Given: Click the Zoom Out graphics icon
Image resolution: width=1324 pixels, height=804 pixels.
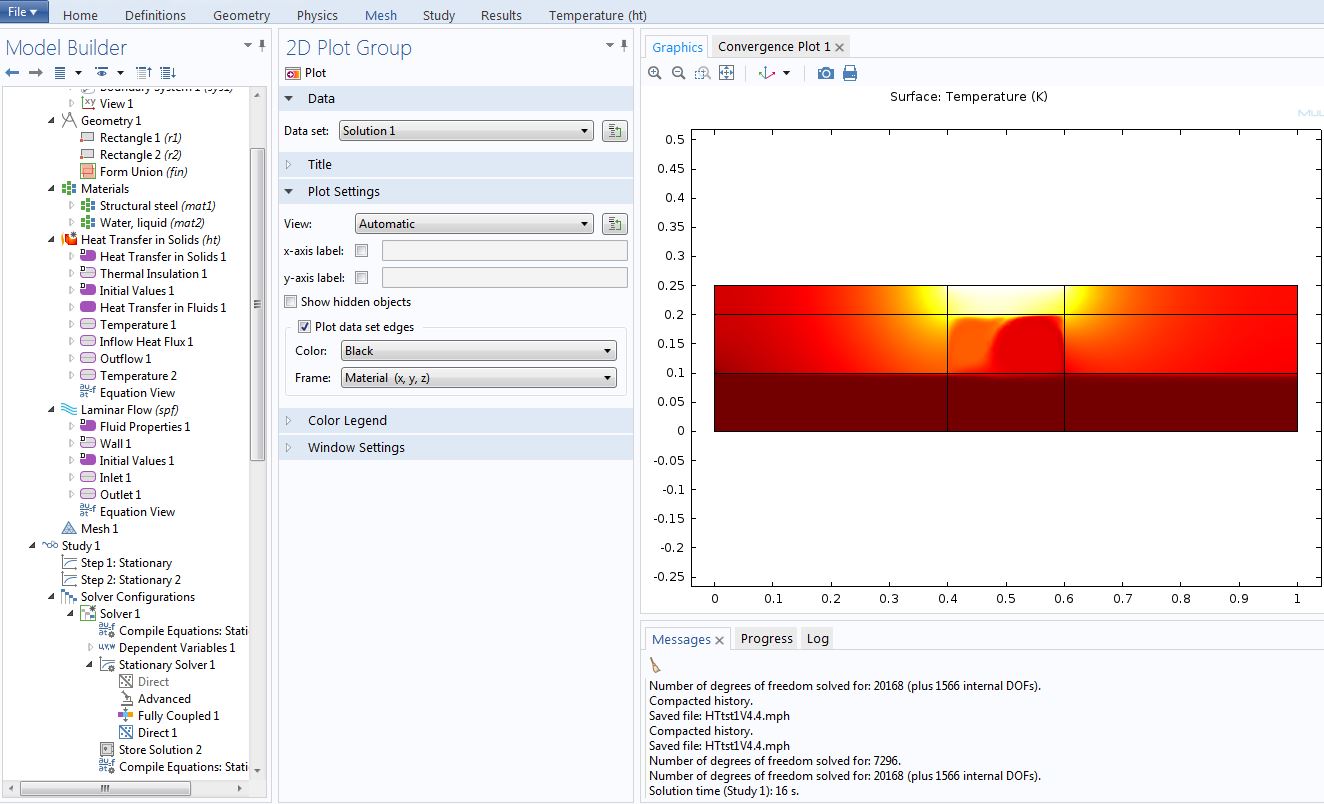Looking at the screenshot, I should (679, 73).
